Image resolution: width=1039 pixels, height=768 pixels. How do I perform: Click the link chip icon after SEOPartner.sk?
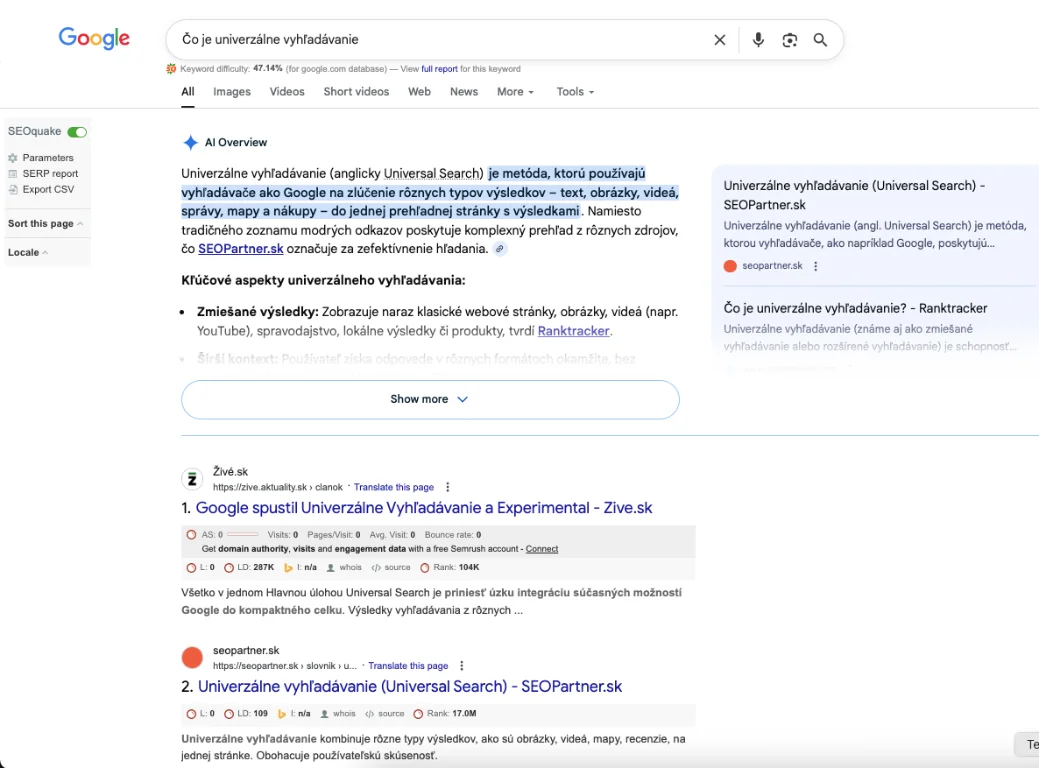coord(500,249)
